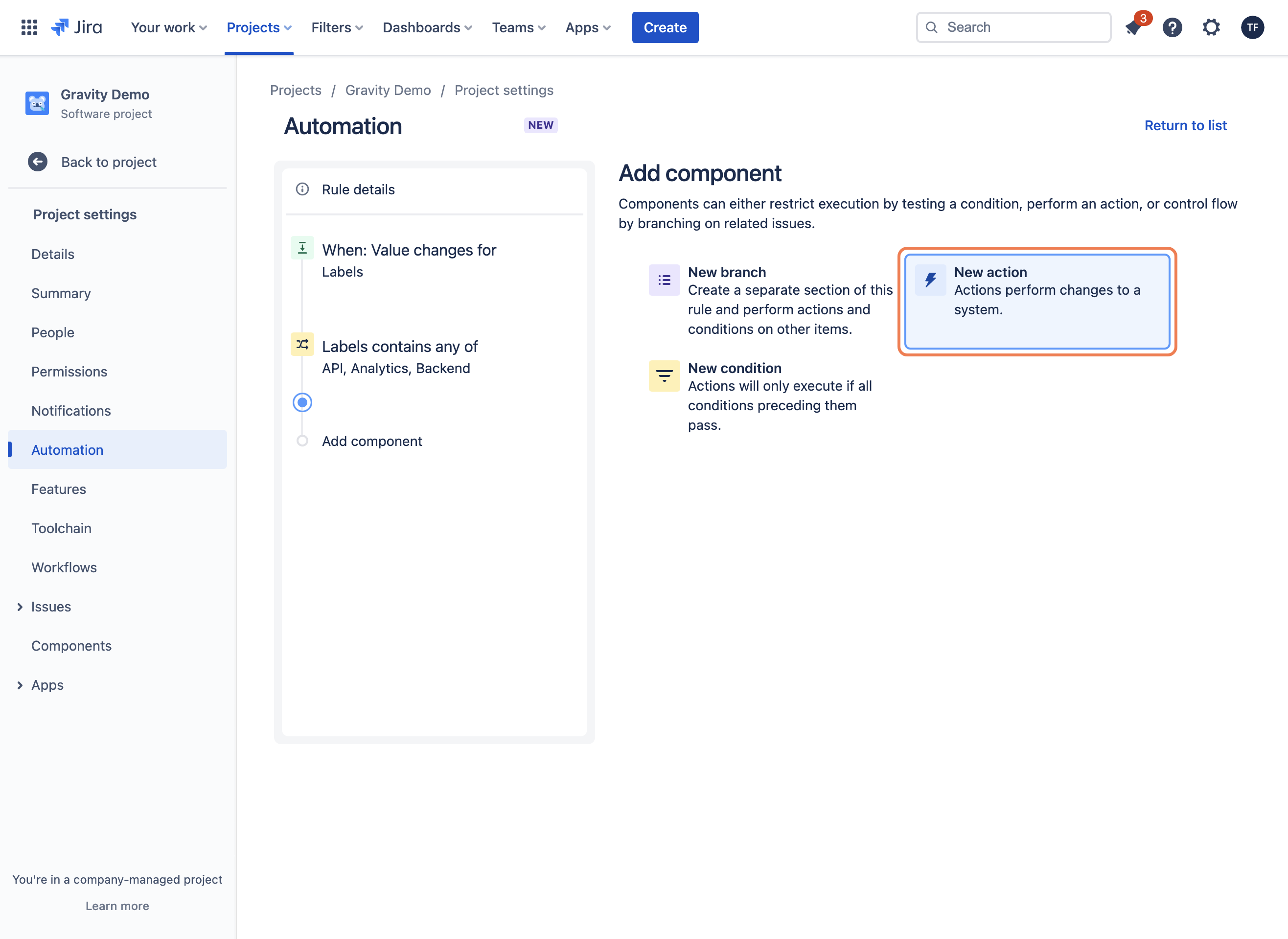Click the New condition filter icon

tap(664, 376)
